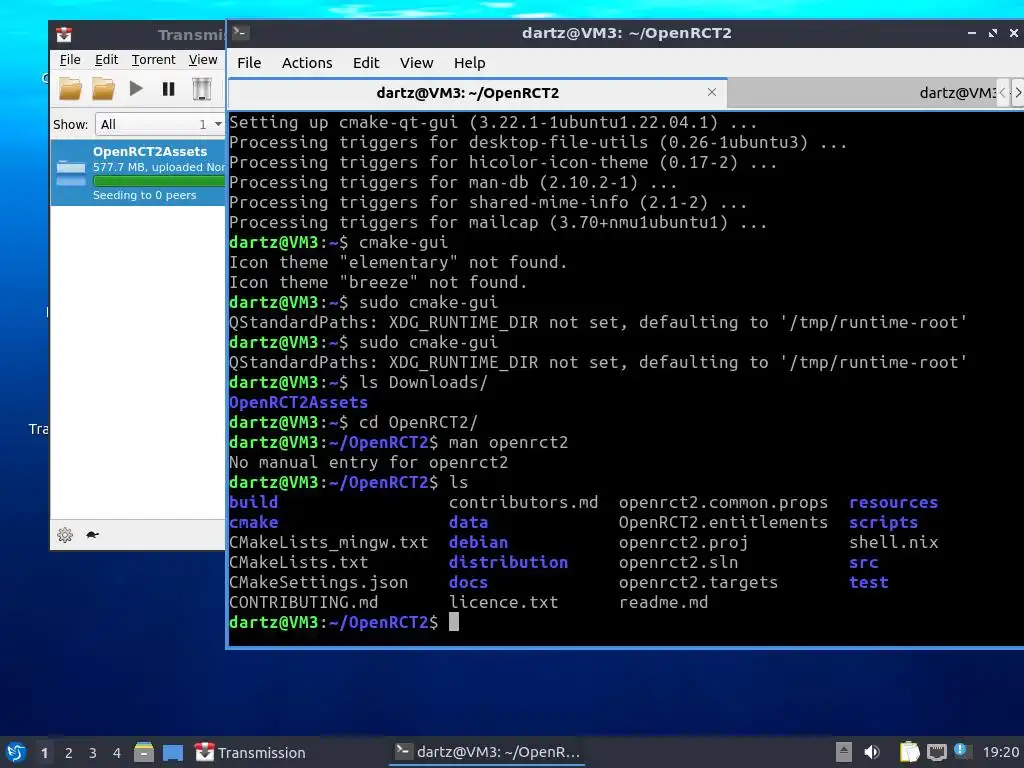The image size is (1024, 768).
Task: Click 'resources' directory in terminal listing
Action: [893, 502]
